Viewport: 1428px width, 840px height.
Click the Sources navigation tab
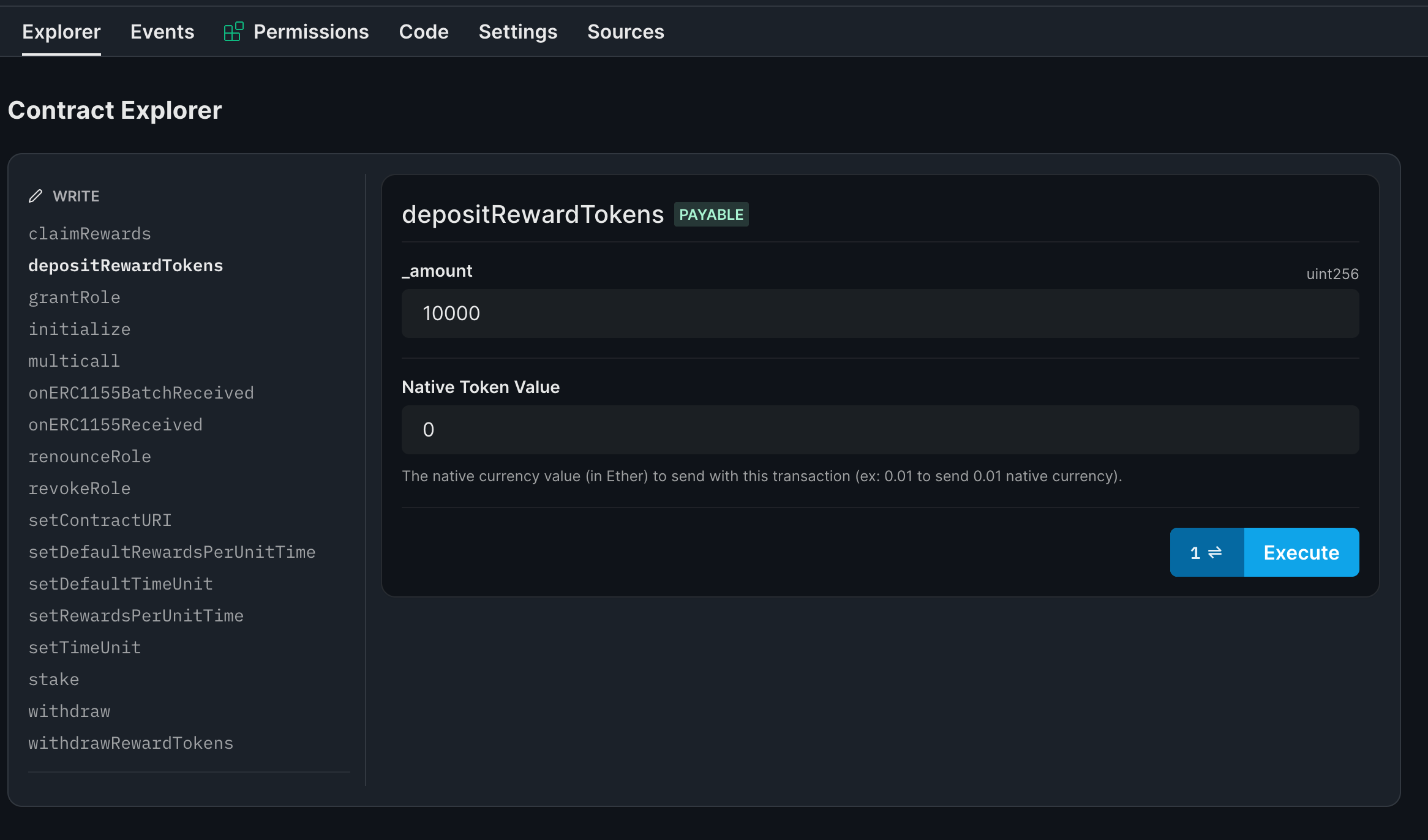point(625,31)
